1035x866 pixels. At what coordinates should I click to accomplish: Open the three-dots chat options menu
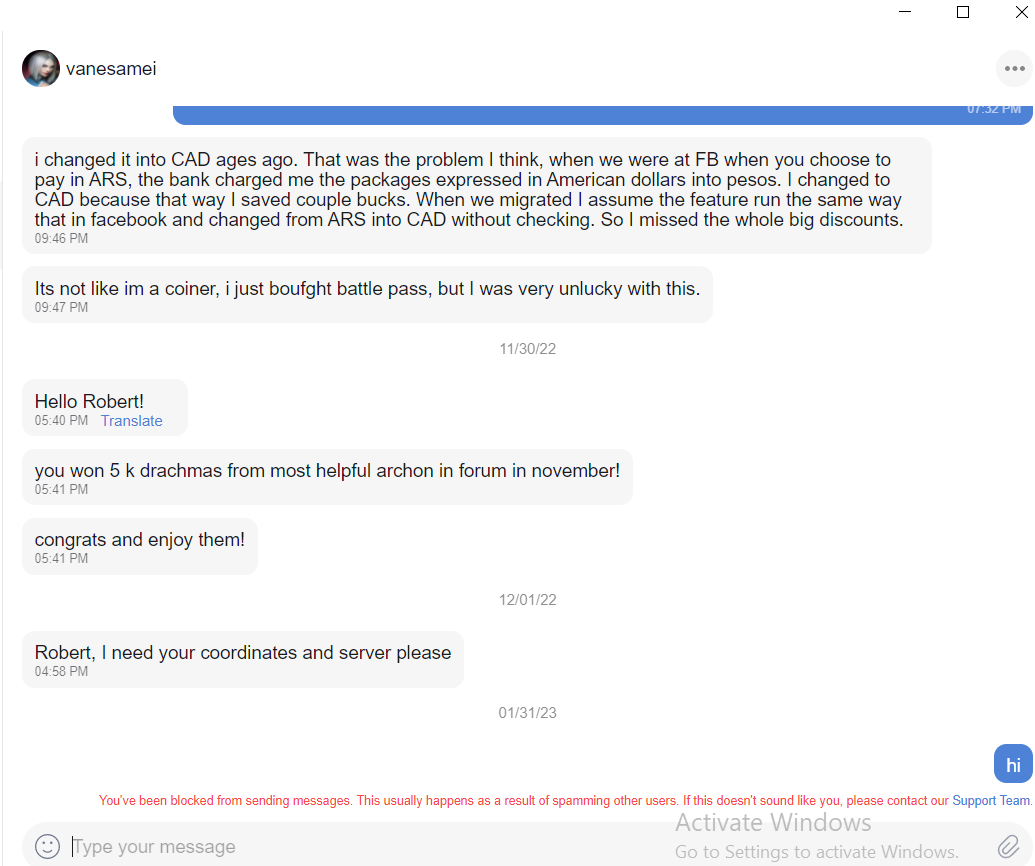(1014, 69)
